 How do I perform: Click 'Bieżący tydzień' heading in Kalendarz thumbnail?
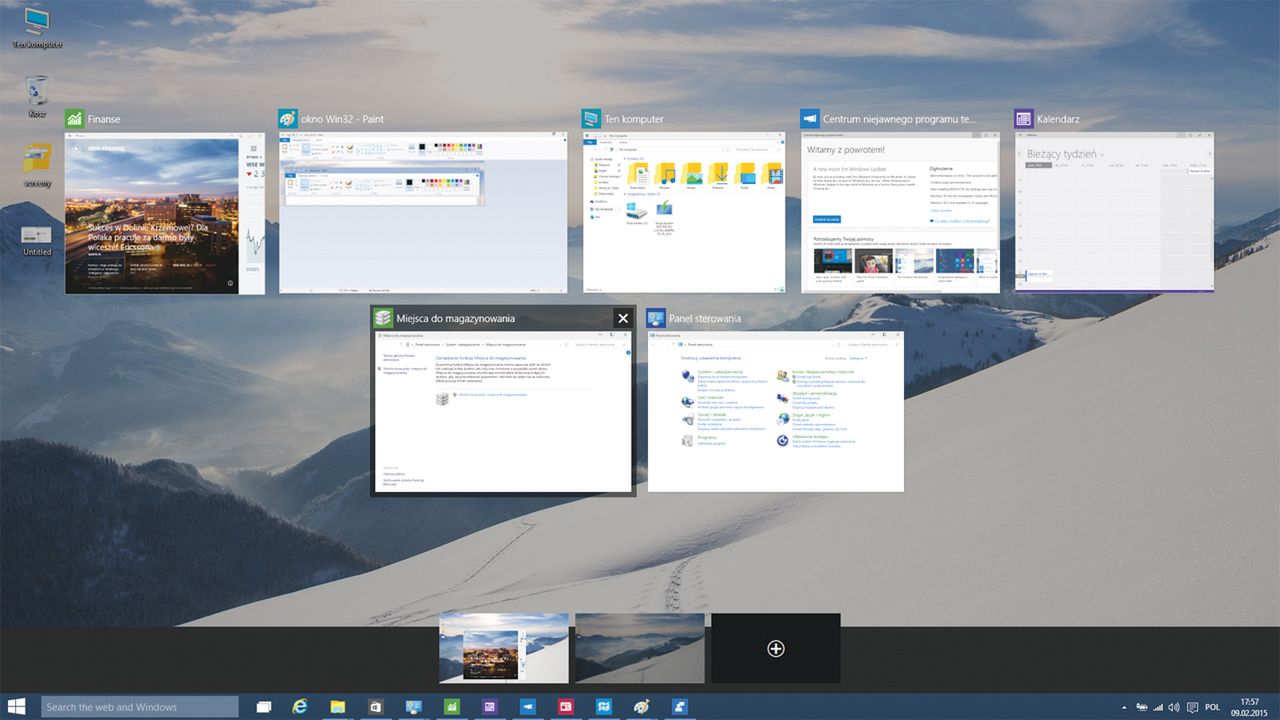[x=1063, y=155]
